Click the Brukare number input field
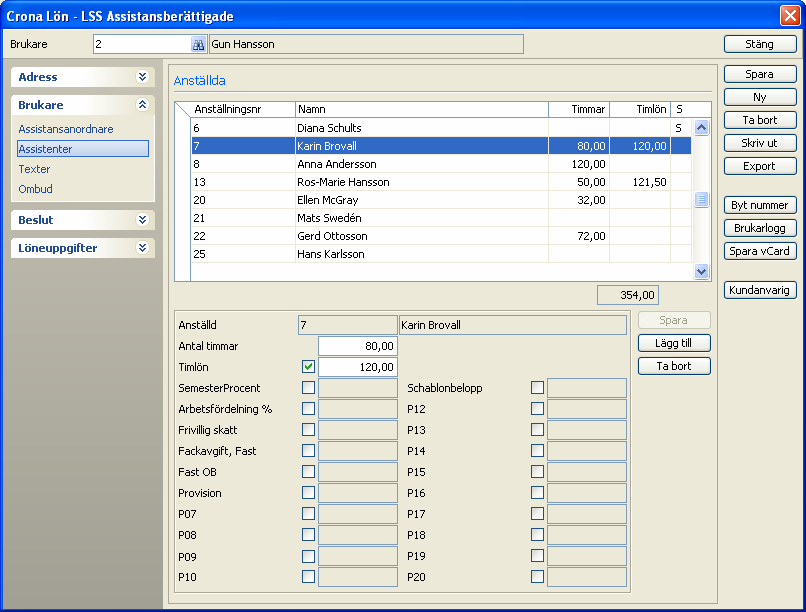Image resolution: width=806 pixels, height=612 pixels. 142,45
